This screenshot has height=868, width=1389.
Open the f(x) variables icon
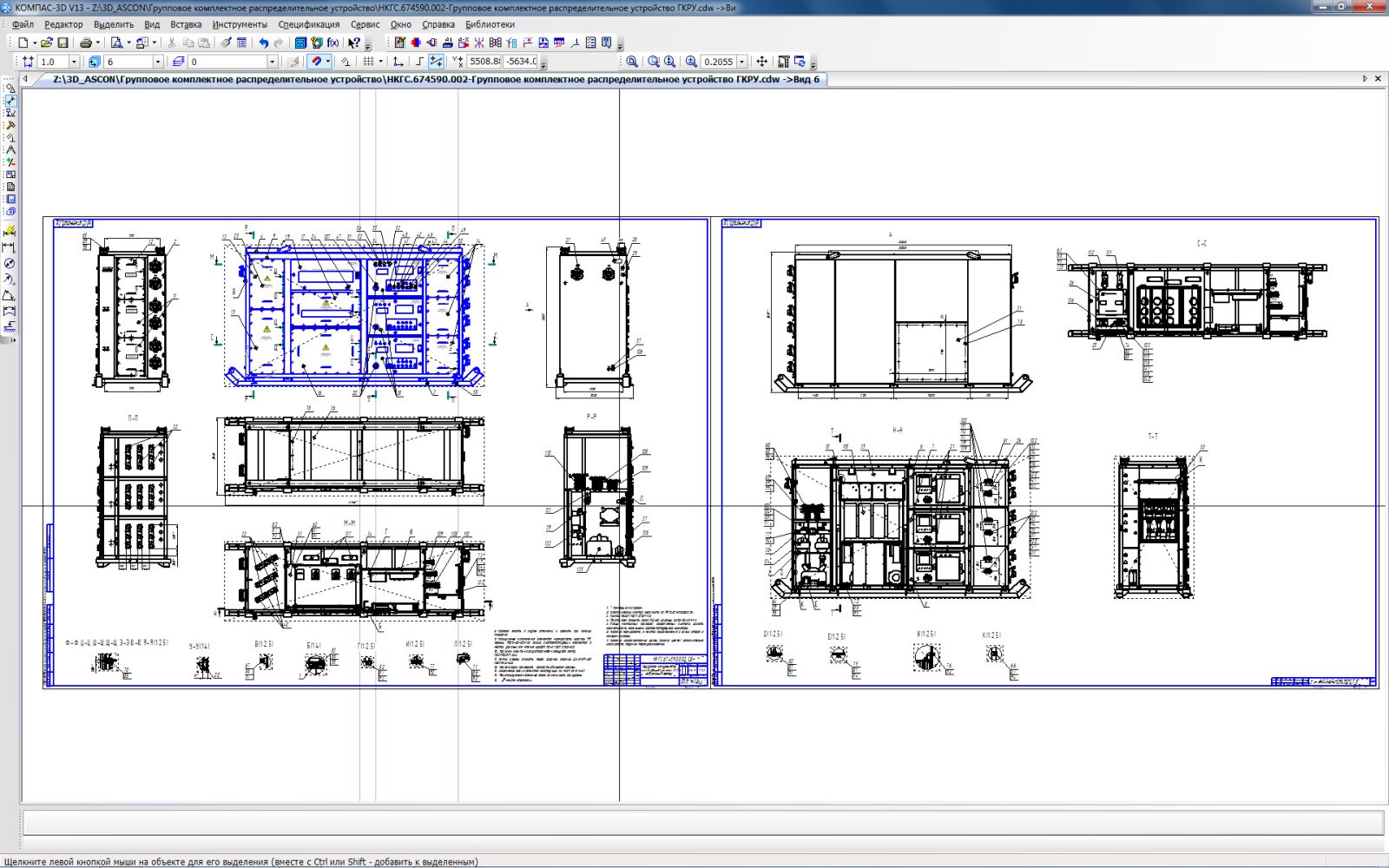(332, 43)
